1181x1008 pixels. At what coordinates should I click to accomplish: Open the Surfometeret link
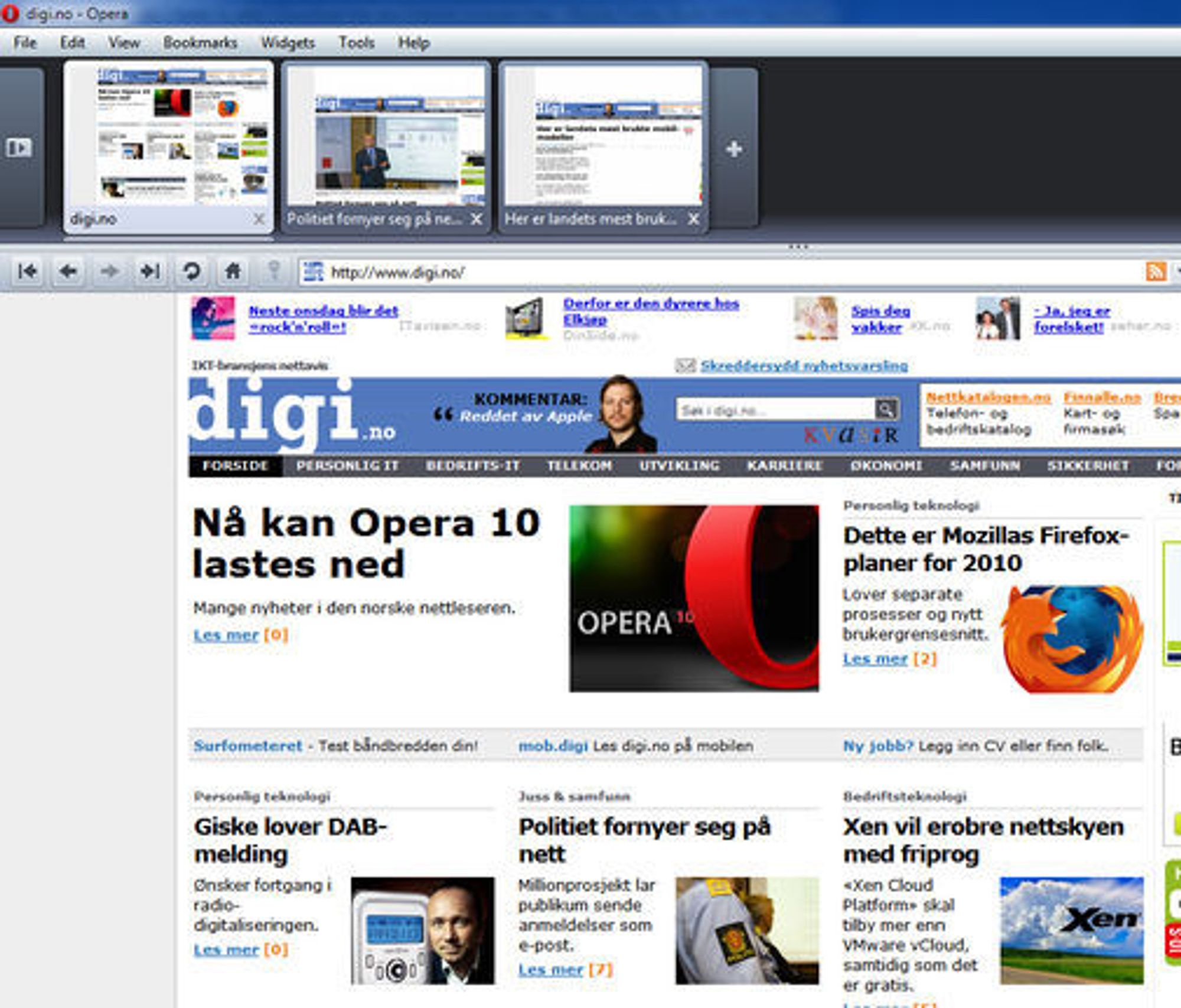pos(248,745)
